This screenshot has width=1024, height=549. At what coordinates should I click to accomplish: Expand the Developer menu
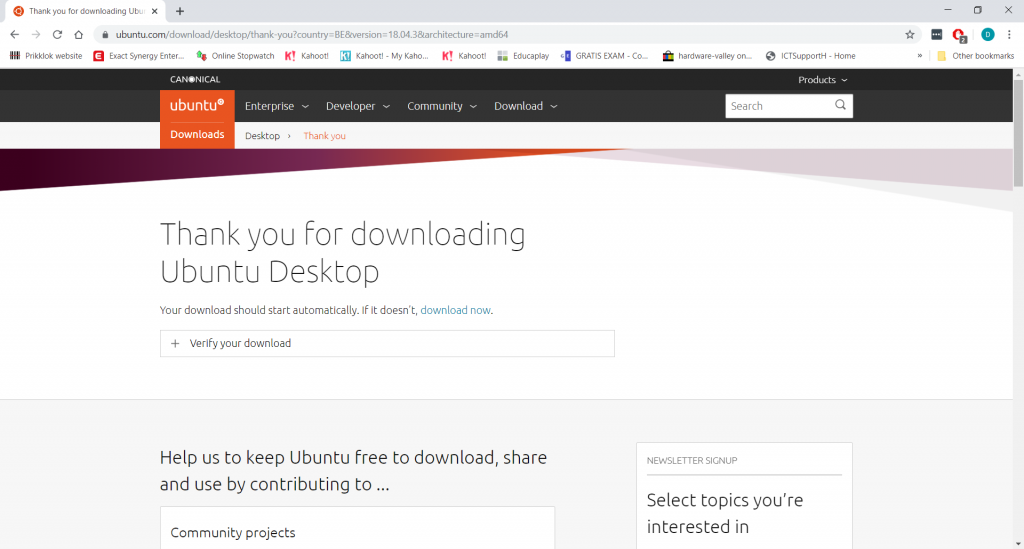[358, 106]
